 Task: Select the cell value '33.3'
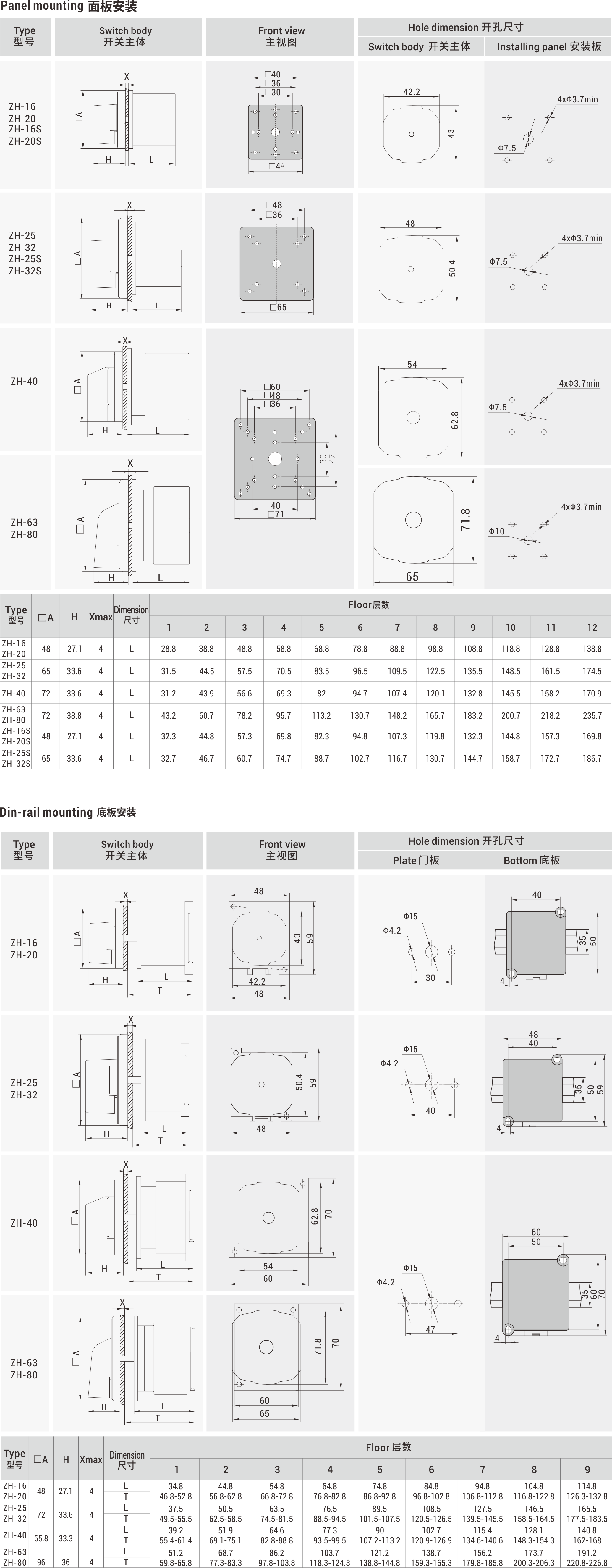tap(66, 1538)
